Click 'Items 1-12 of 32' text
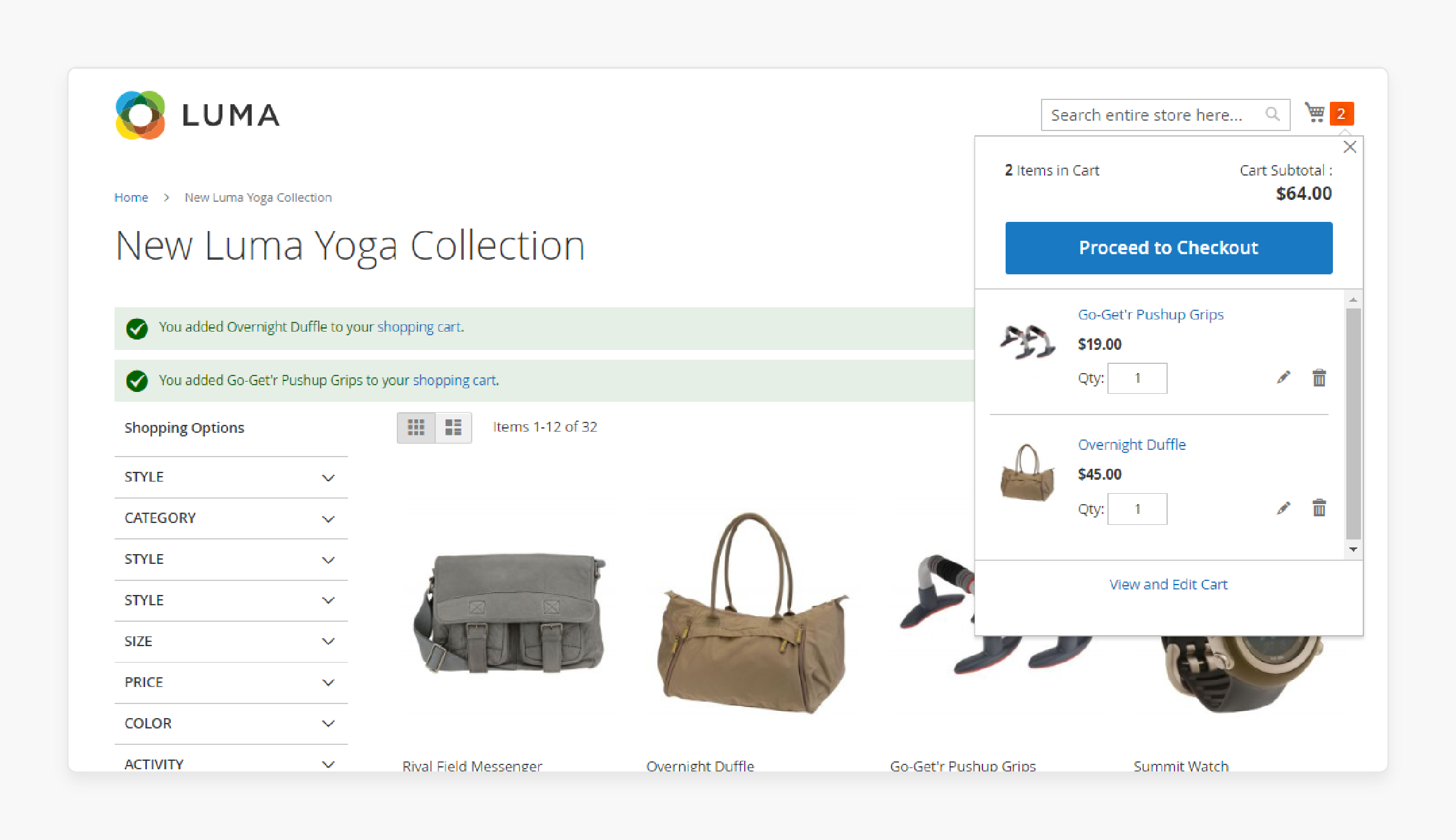 pos(545,427)
